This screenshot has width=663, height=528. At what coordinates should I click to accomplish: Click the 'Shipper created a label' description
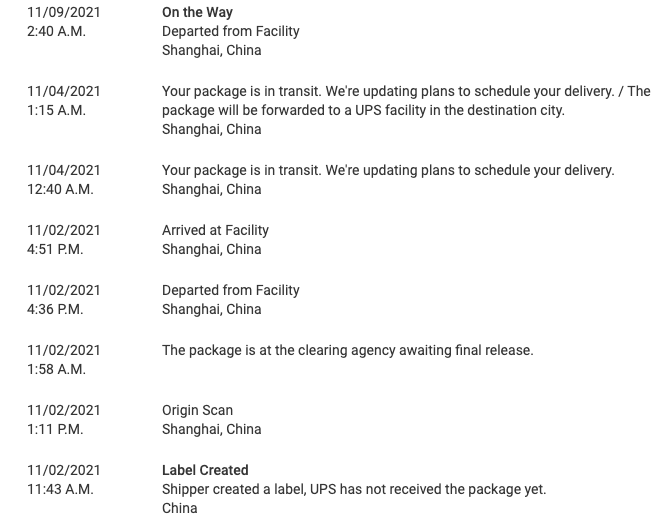coord(353,489)
